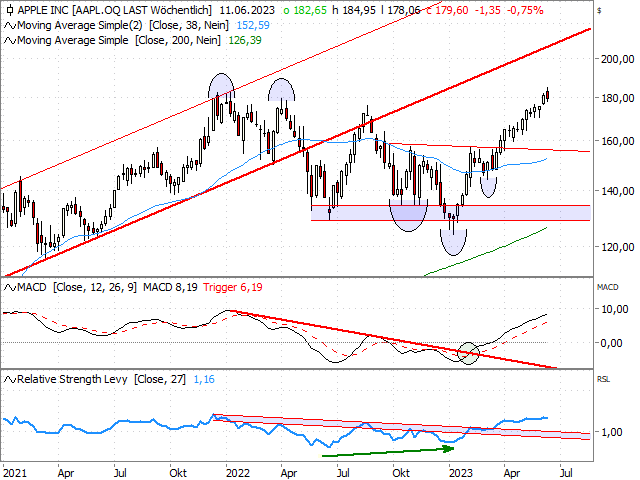
Task: Click the change value -1,35
Action: point(487,10)
